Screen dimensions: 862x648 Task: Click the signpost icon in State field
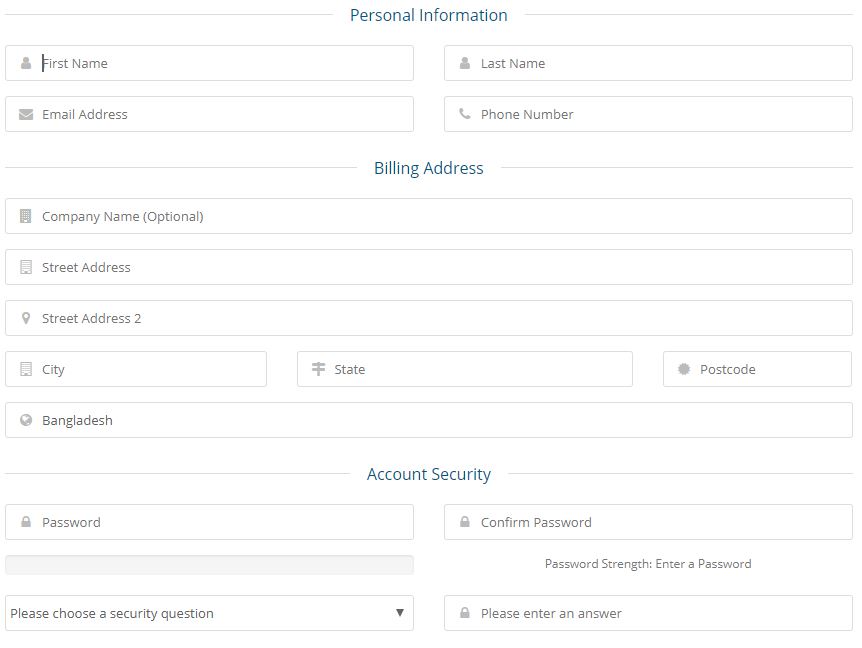tap(318, 369)
